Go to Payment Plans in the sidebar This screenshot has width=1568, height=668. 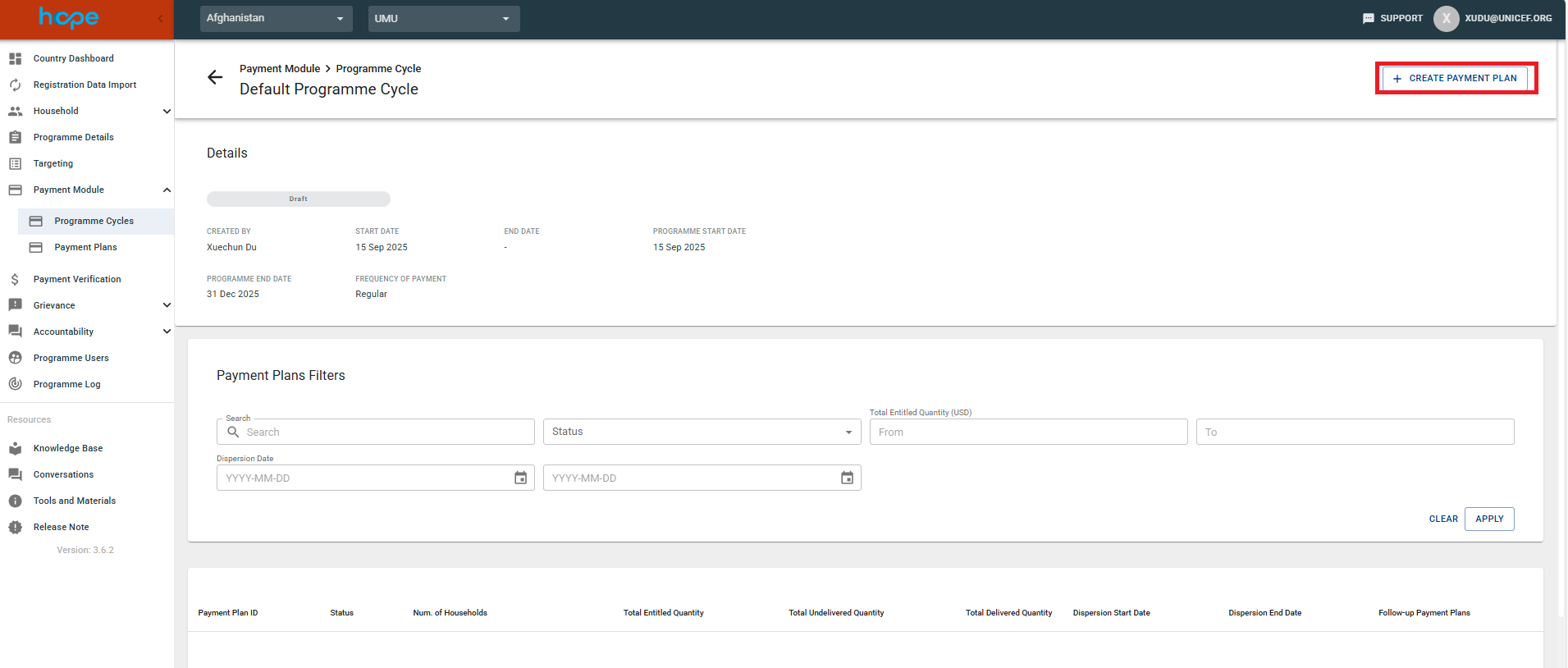point(85,247)
